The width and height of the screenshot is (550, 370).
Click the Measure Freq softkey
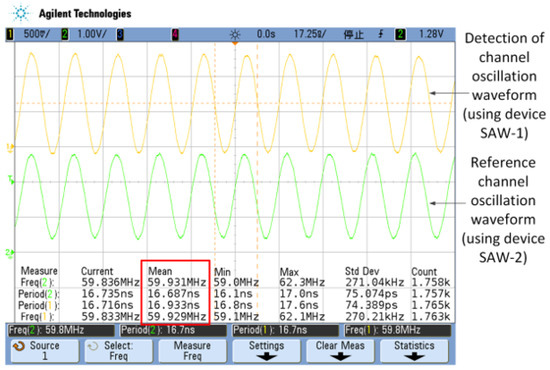(192, 351)
